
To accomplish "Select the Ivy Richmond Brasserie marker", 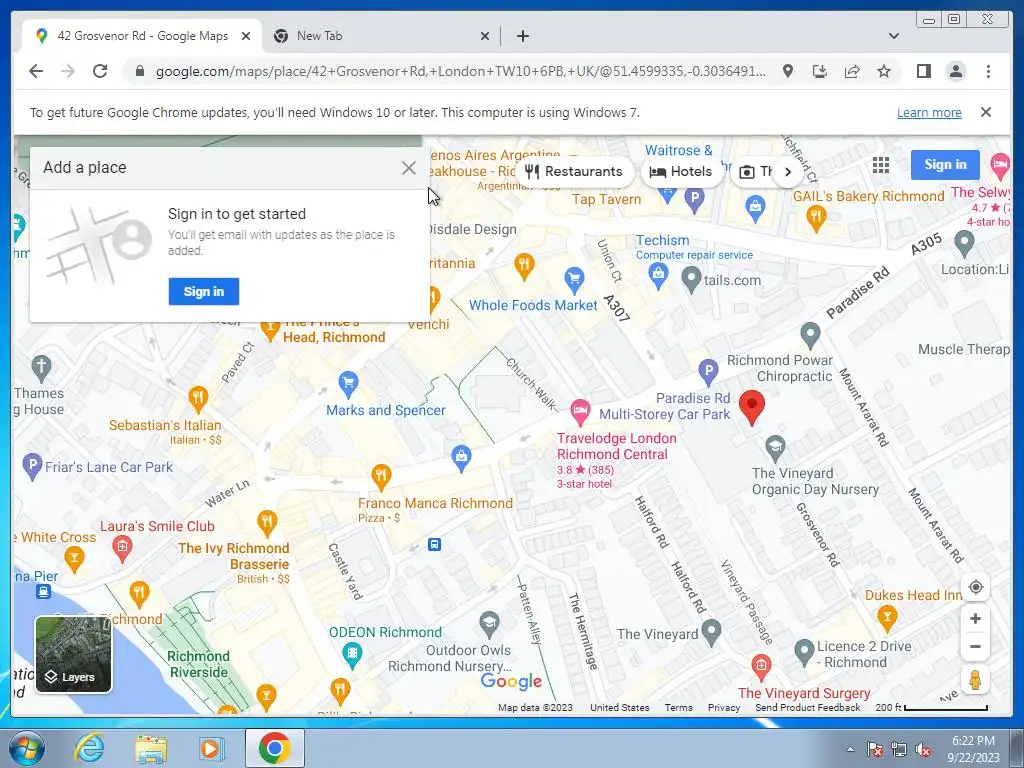I will [266, 522].
